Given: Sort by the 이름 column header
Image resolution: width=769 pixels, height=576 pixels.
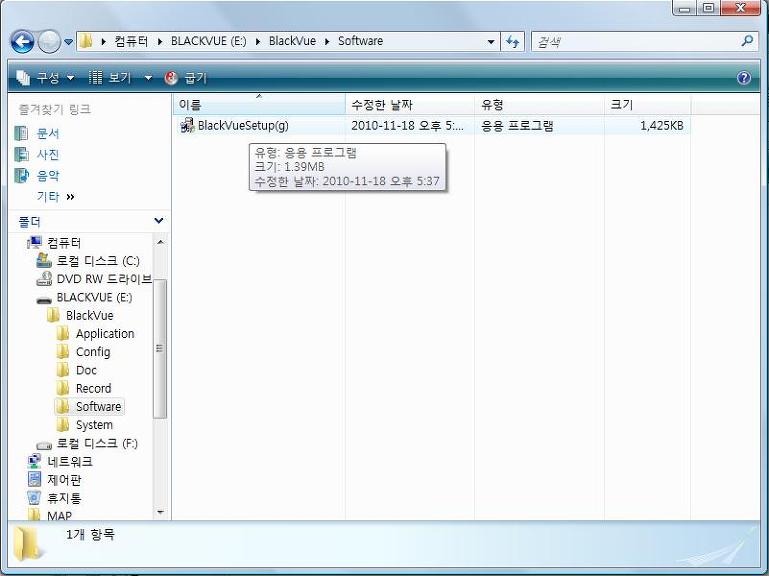Looking at the screenshot, I should coord(259,105).
